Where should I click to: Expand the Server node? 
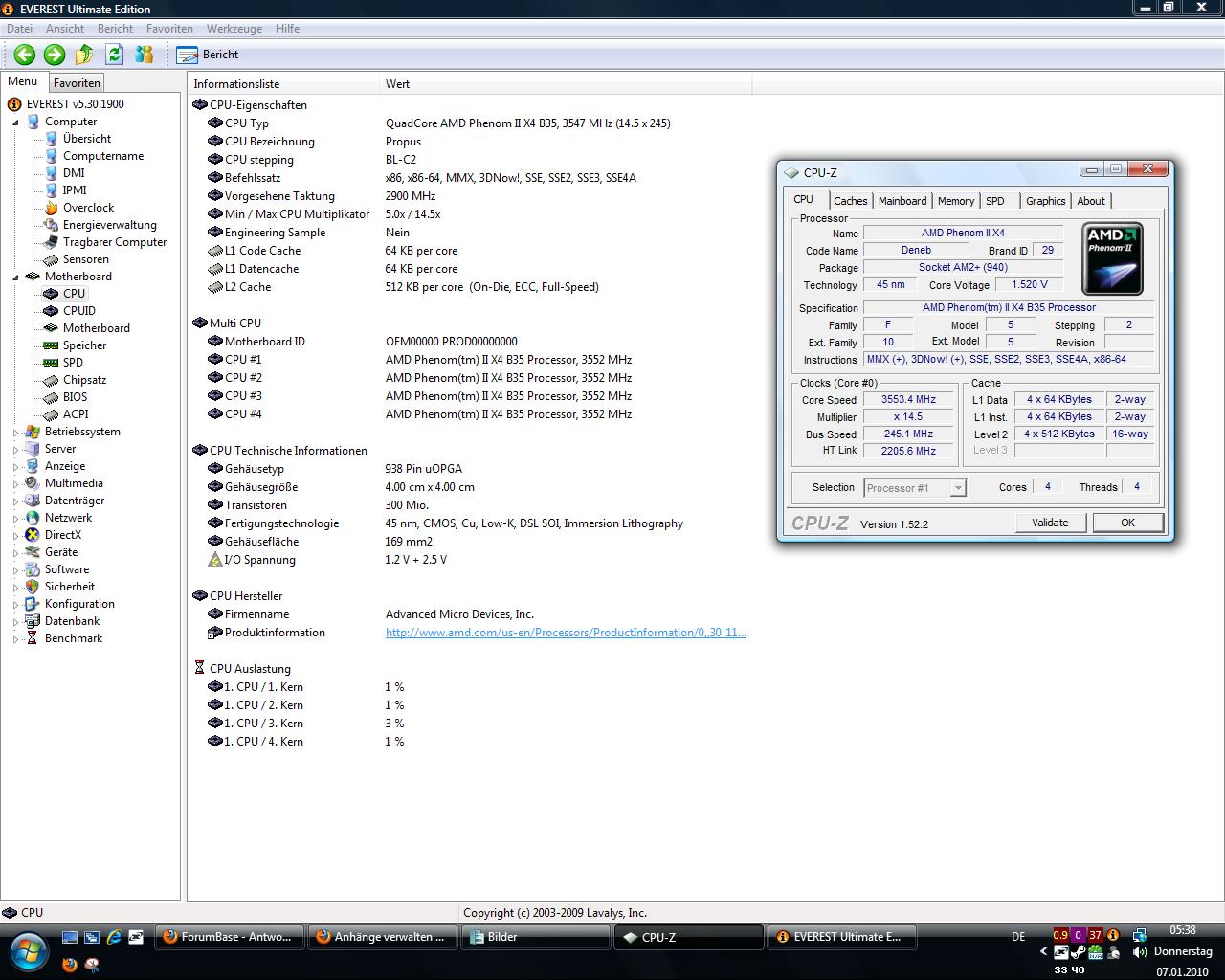pos(15,449)
